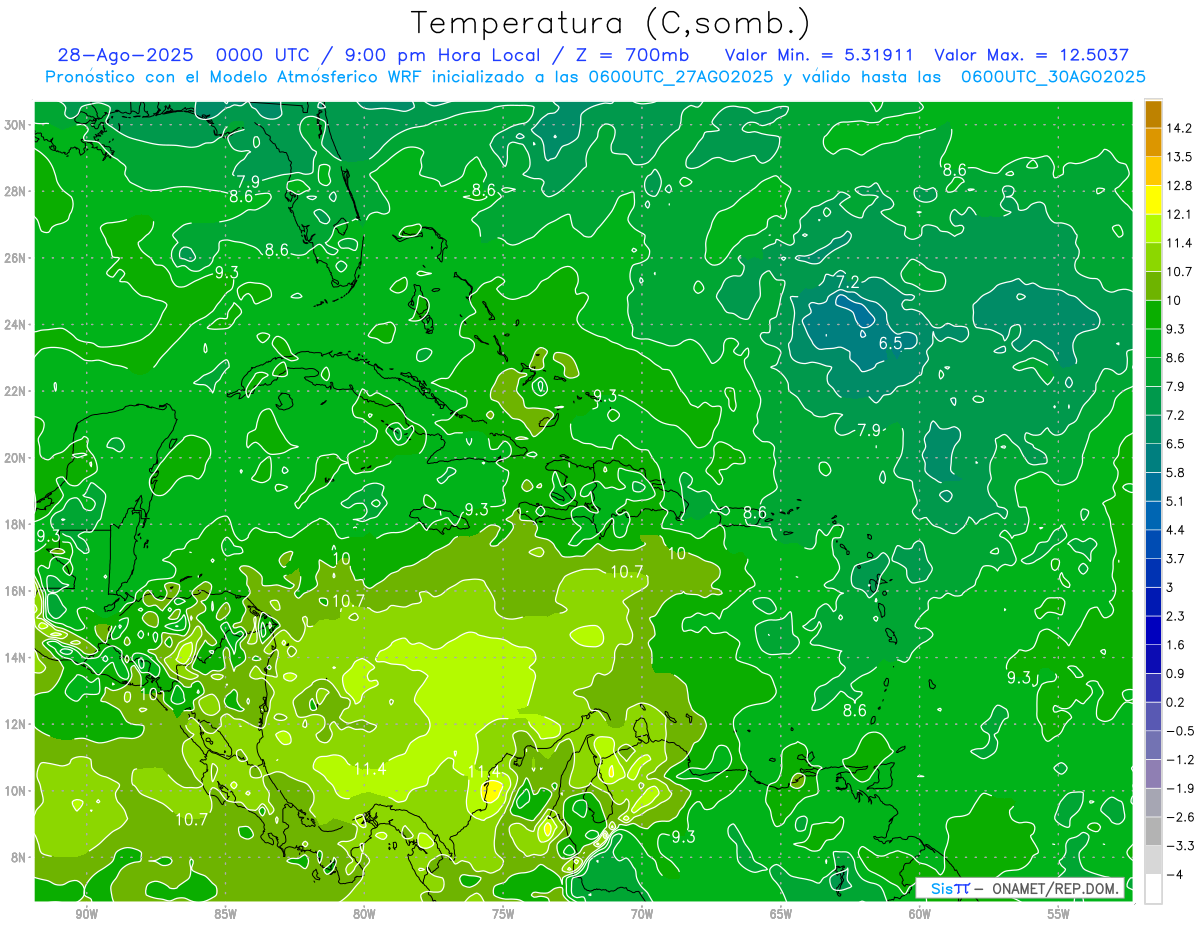Click the legend value '-4'
1200x927 pixels.
(x=1176, y=874)
